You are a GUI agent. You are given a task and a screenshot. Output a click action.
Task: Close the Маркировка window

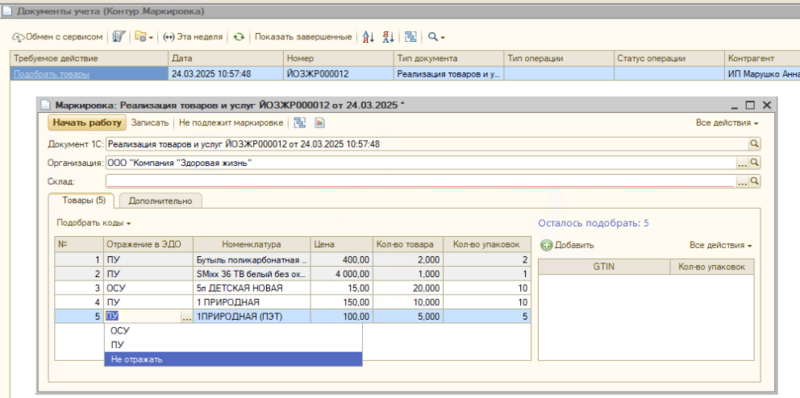(x=766, y=106)
